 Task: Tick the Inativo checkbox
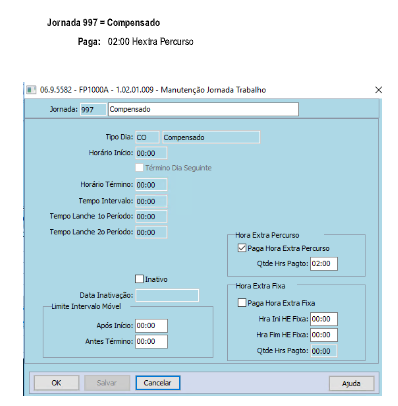tap(139, 279)
